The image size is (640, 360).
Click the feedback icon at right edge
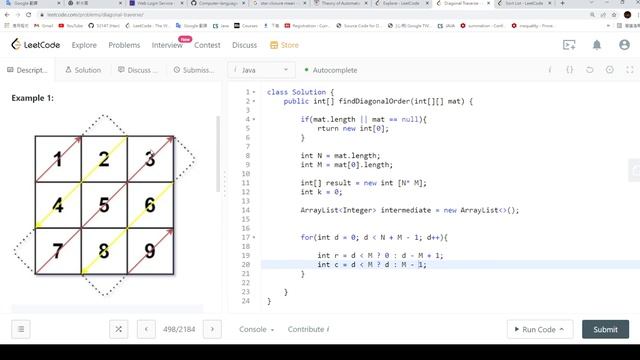pos(635,170)
